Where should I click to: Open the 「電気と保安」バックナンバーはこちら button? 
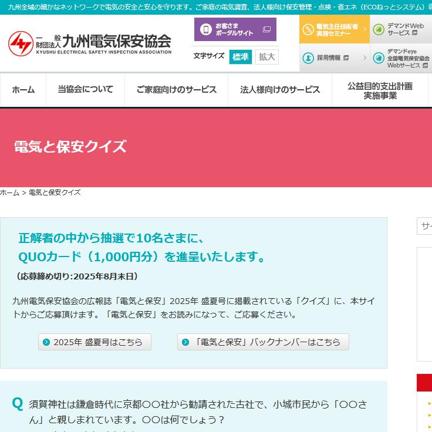click(263, 342)
